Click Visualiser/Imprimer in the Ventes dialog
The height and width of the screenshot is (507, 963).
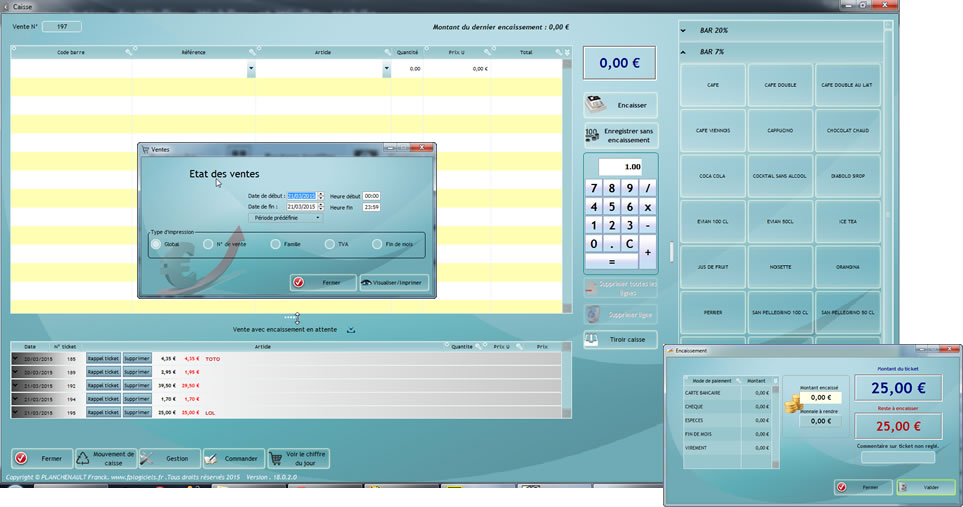click(394, 283)
